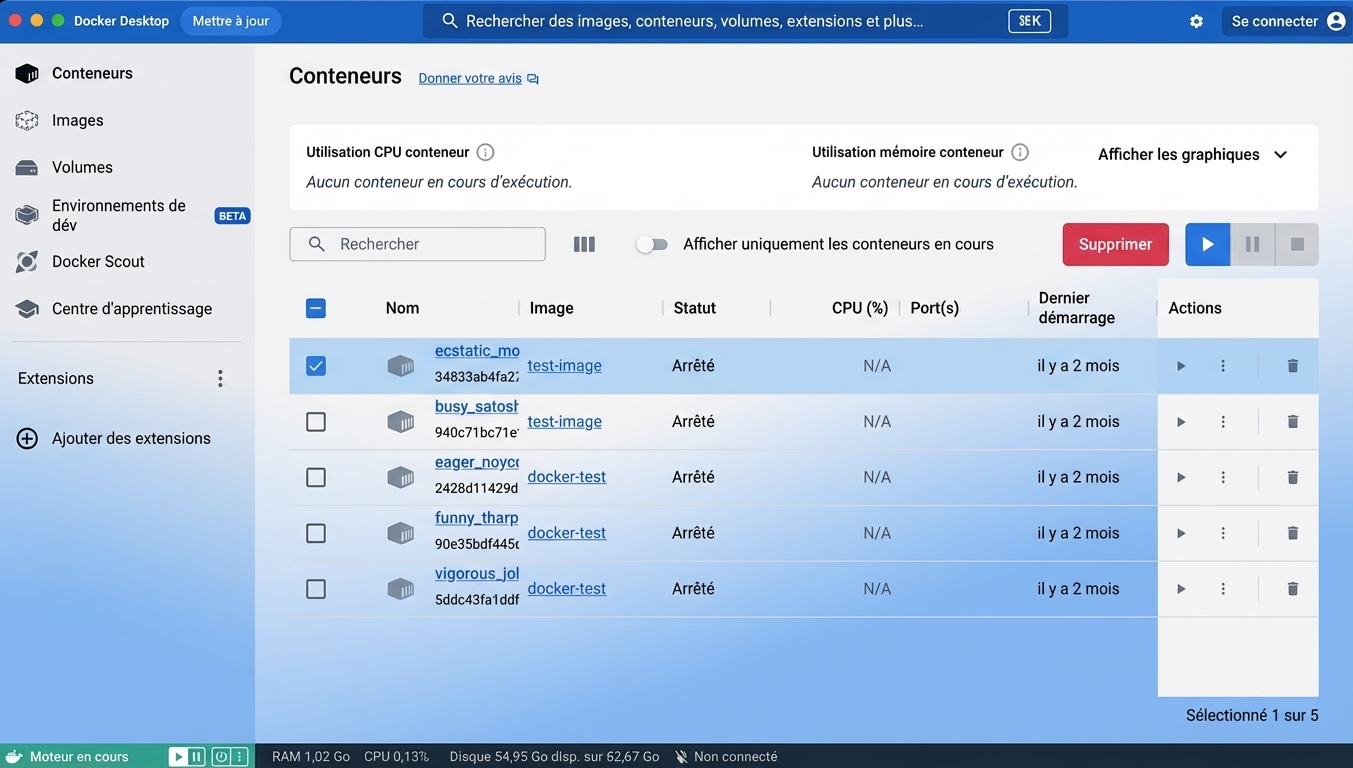Expand Afficher les graphiques chevron
The height and width of the screenshot is (768, 1353).
pyautogui.click(x=1280, y=154)
